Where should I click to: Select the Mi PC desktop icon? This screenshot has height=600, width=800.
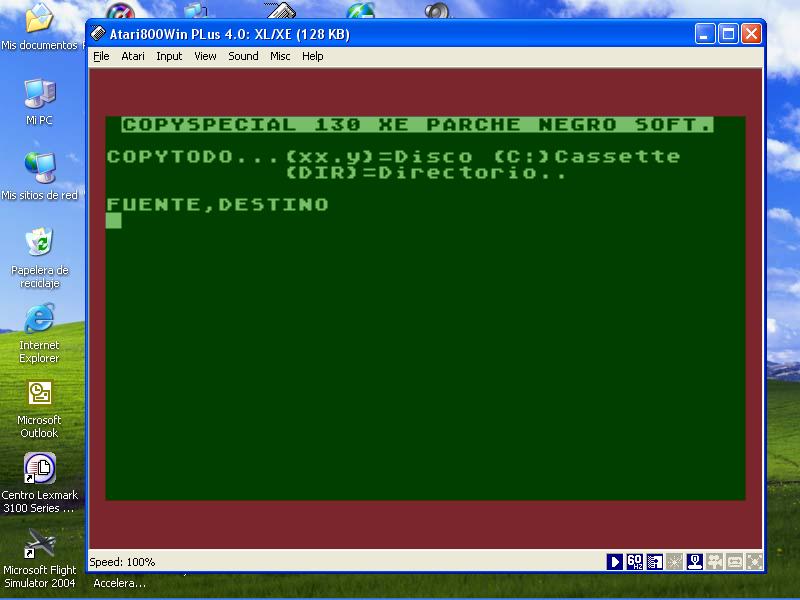pos(39,102)
